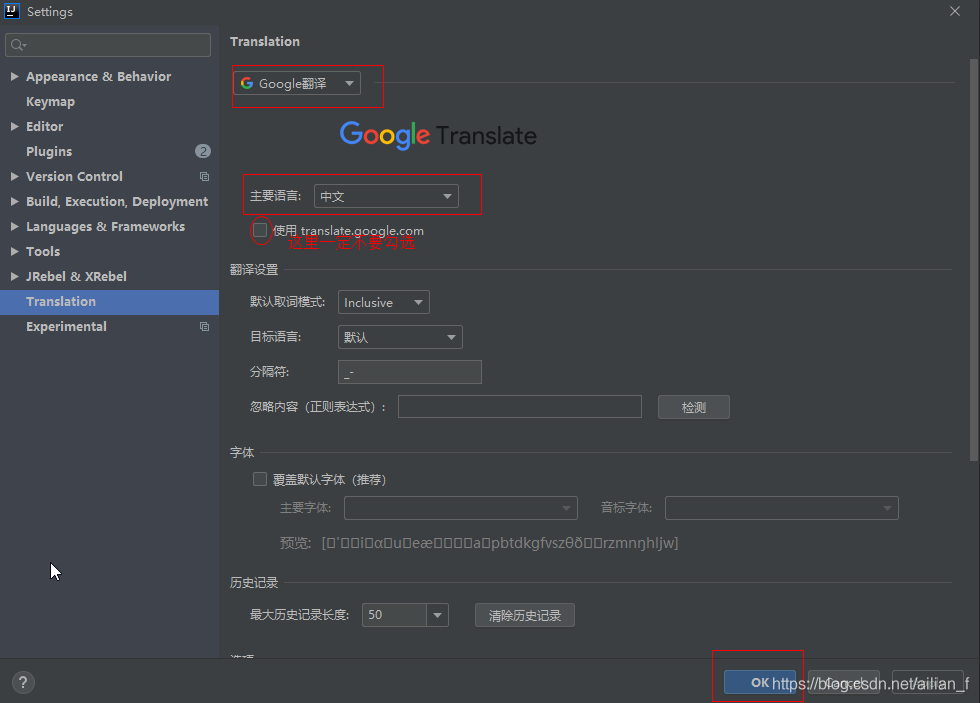The width and height of the screenshot is (980, 703).
Task: Click the copy-settings icon beside Experimental
Action: (204, 326)
